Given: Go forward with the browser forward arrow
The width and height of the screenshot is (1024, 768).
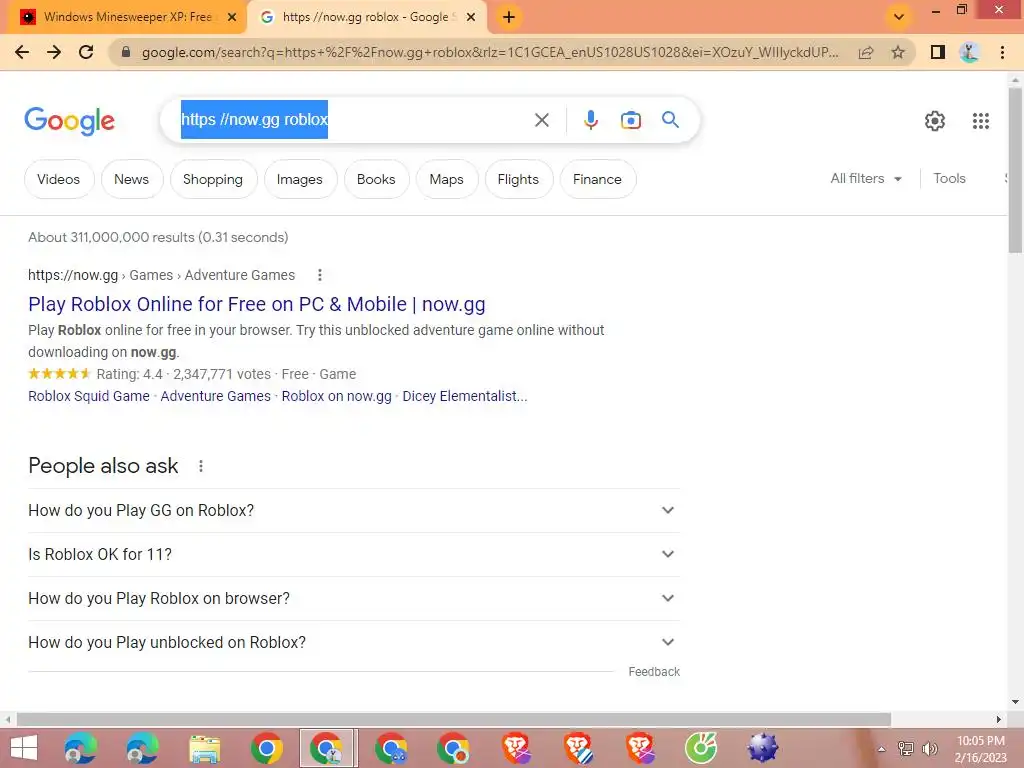Looking at the screenshot, I should pyautogui.click(x=54, y=52).
